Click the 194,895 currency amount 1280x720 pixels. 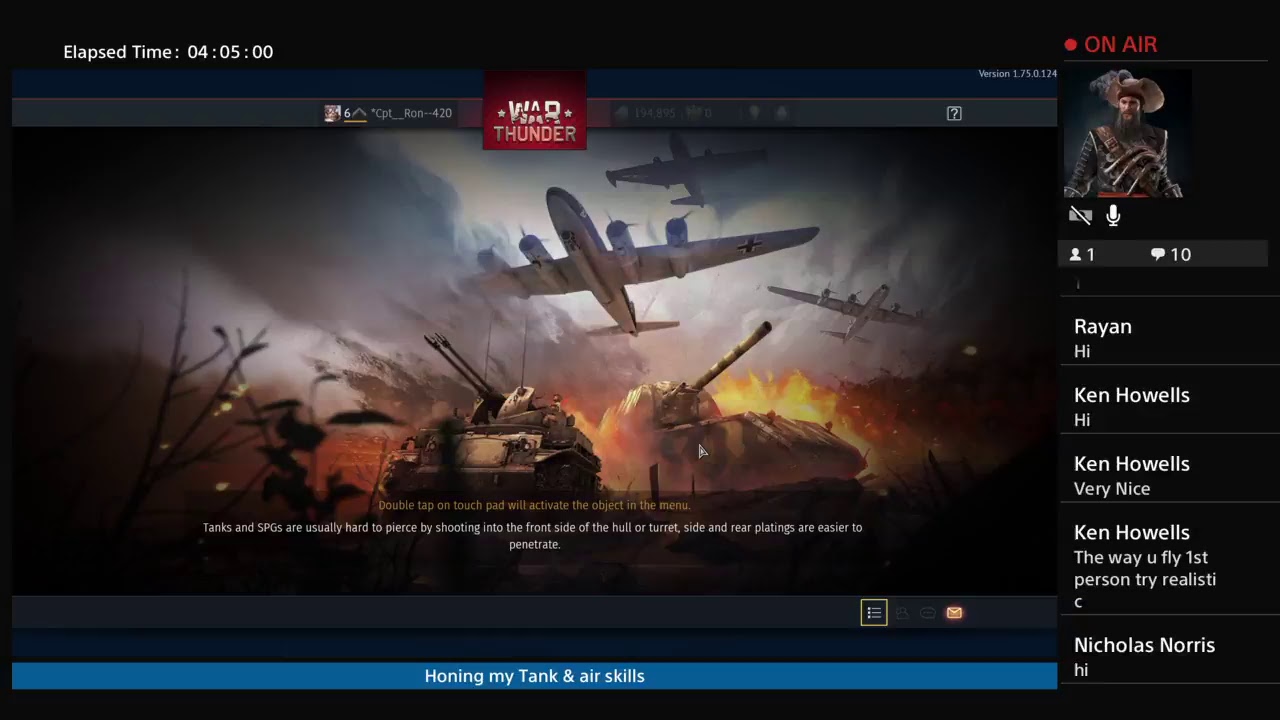pyautogui.click(x=655, y=113)
